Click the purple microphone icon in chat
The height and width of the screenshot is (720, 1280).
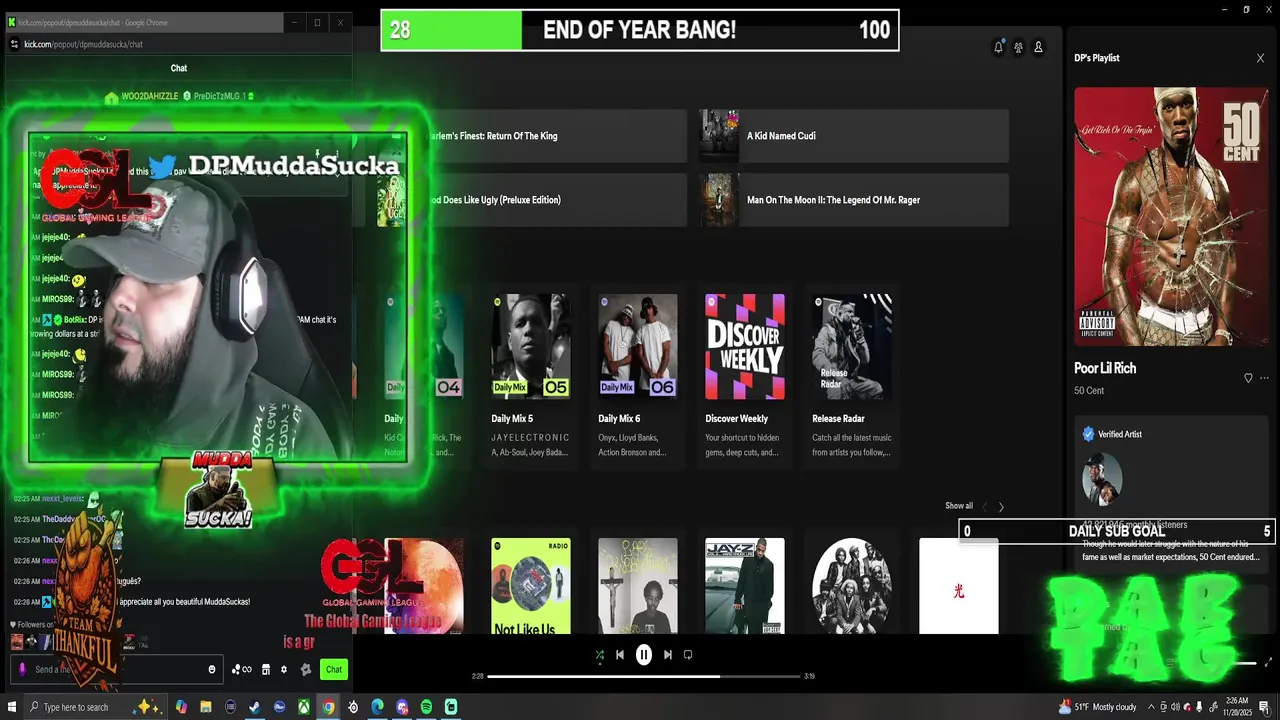(23, 669)
